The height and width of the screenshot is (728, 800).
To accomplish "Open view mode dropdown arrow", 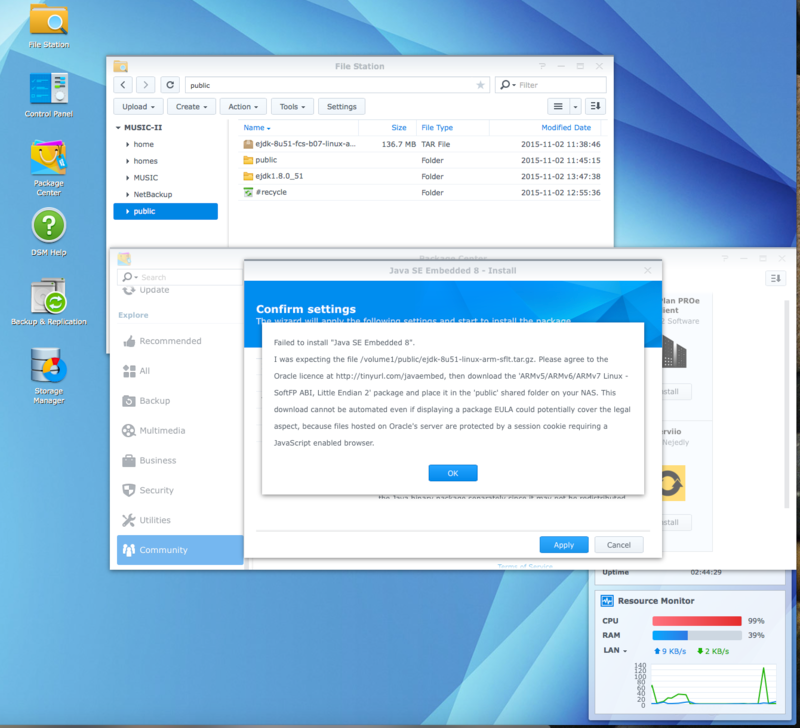I will [x=575, y=106].
